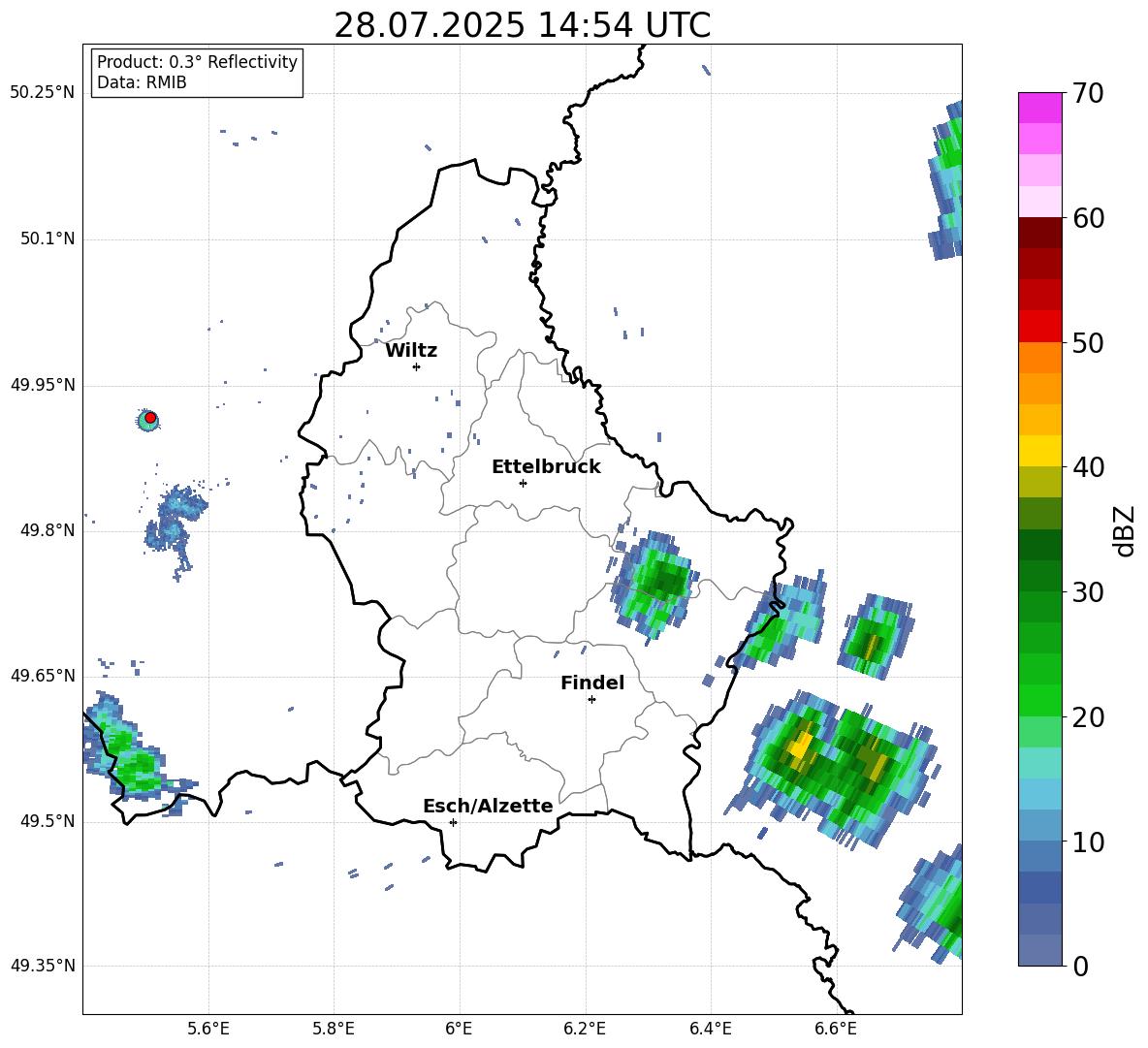Click the Findel city label
This screenshot has height=1048, width=1148.
click(x=592, y=683)
